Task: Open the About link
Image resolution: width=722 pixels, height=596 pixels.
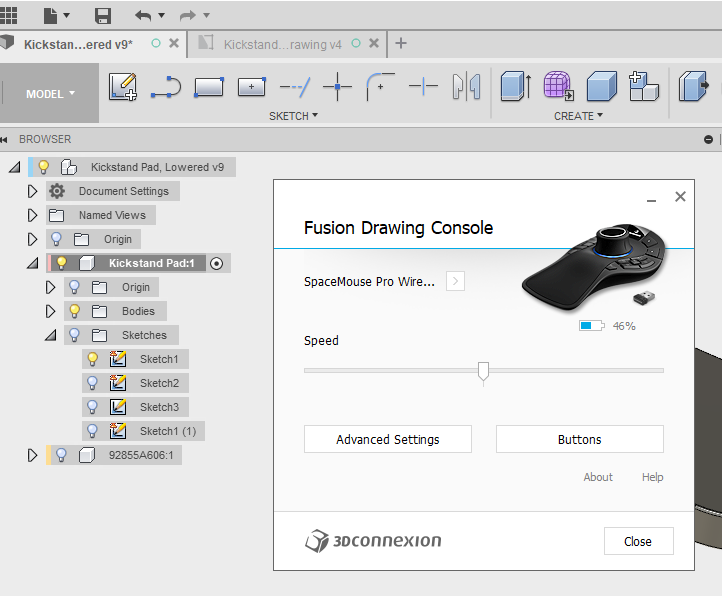Action: tap(598, 477)
